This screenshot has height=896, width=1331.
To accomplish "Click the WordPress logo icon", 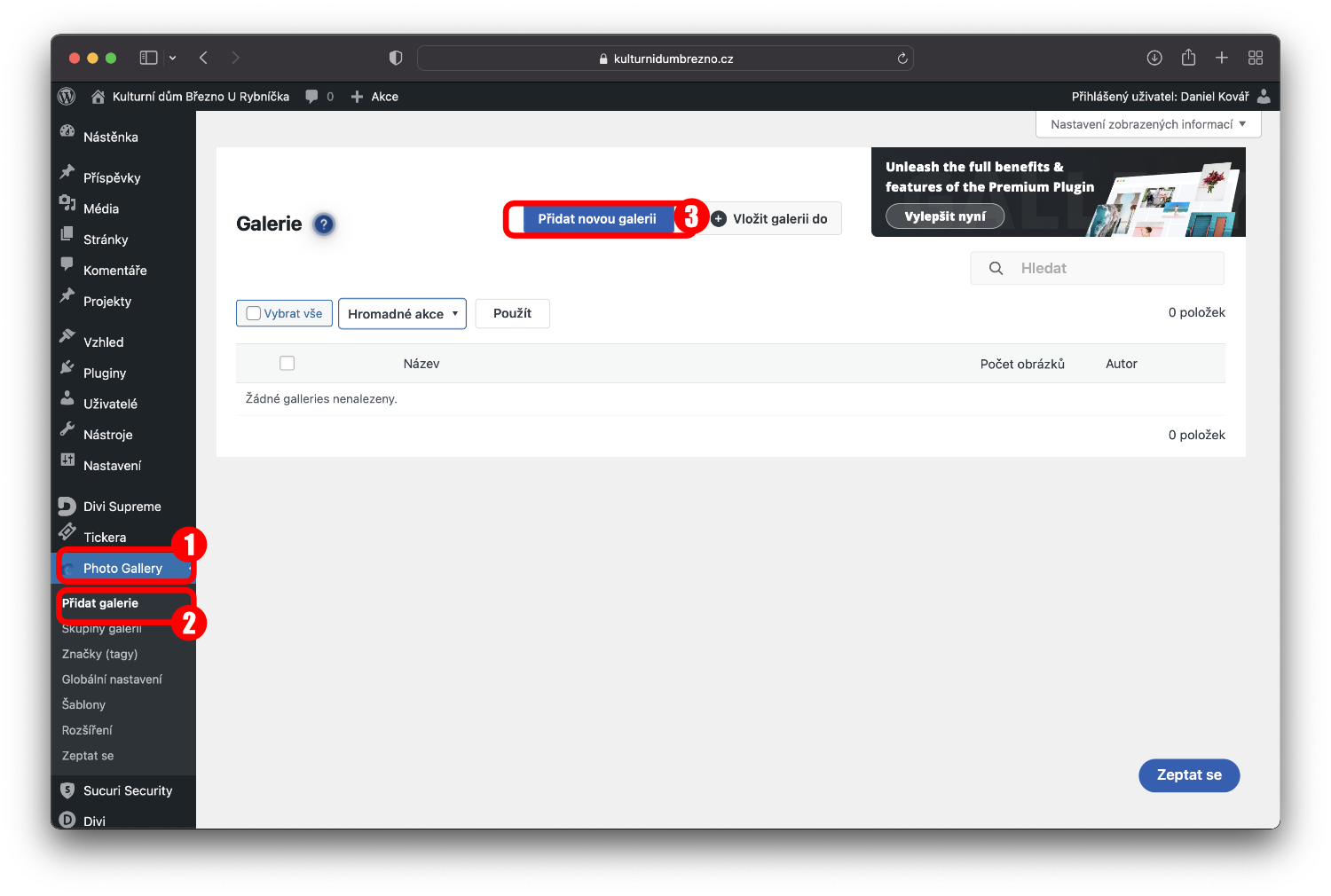I will [x=67, y=97].
